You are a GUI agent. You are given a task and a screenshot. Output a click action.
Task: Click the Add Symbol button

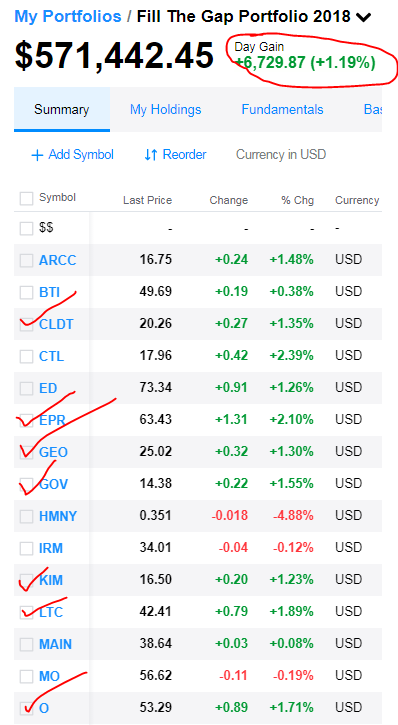click(x=72, y=154)
